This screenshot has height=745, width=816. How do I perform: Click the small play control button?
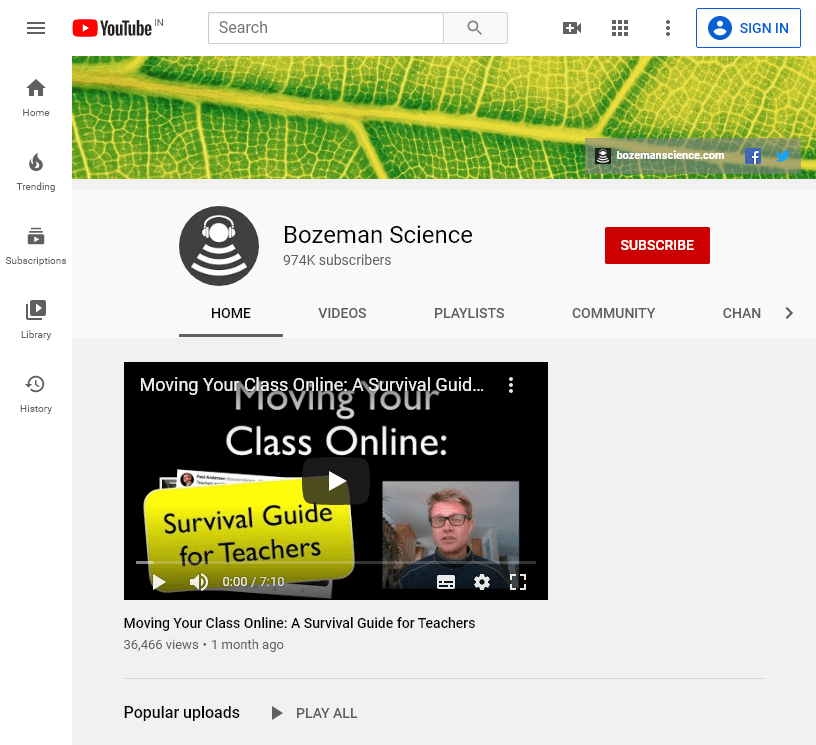tap(159, 582)
